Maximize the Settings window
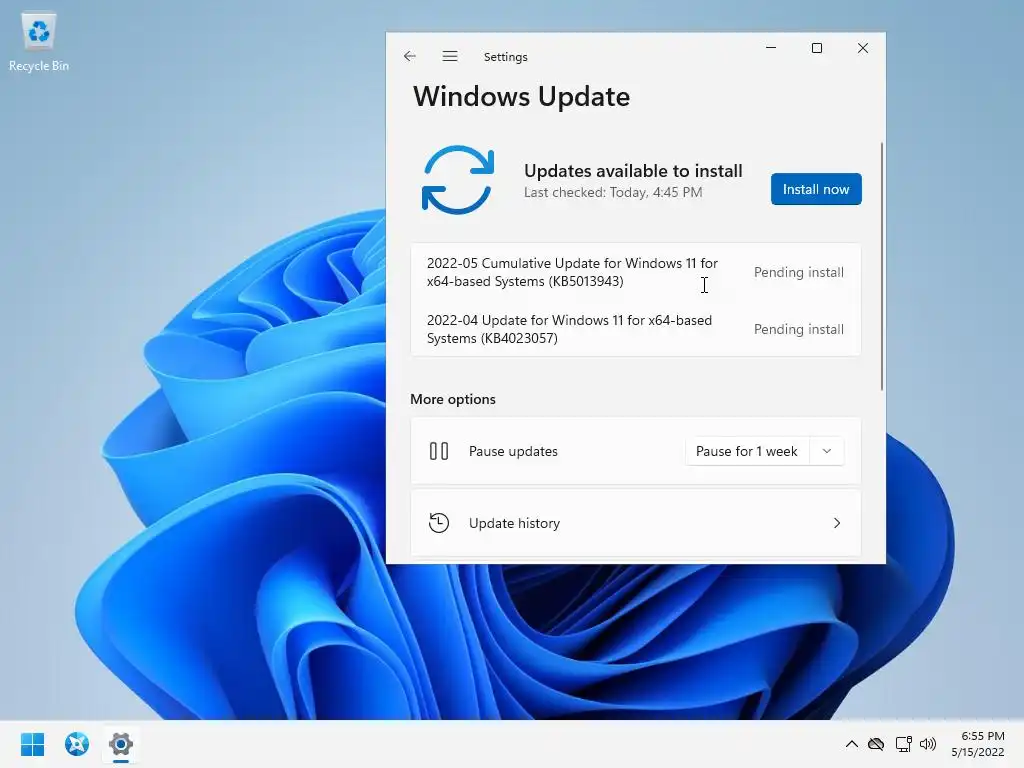This screenshot has width=1024, height=768. pos(816,48)
